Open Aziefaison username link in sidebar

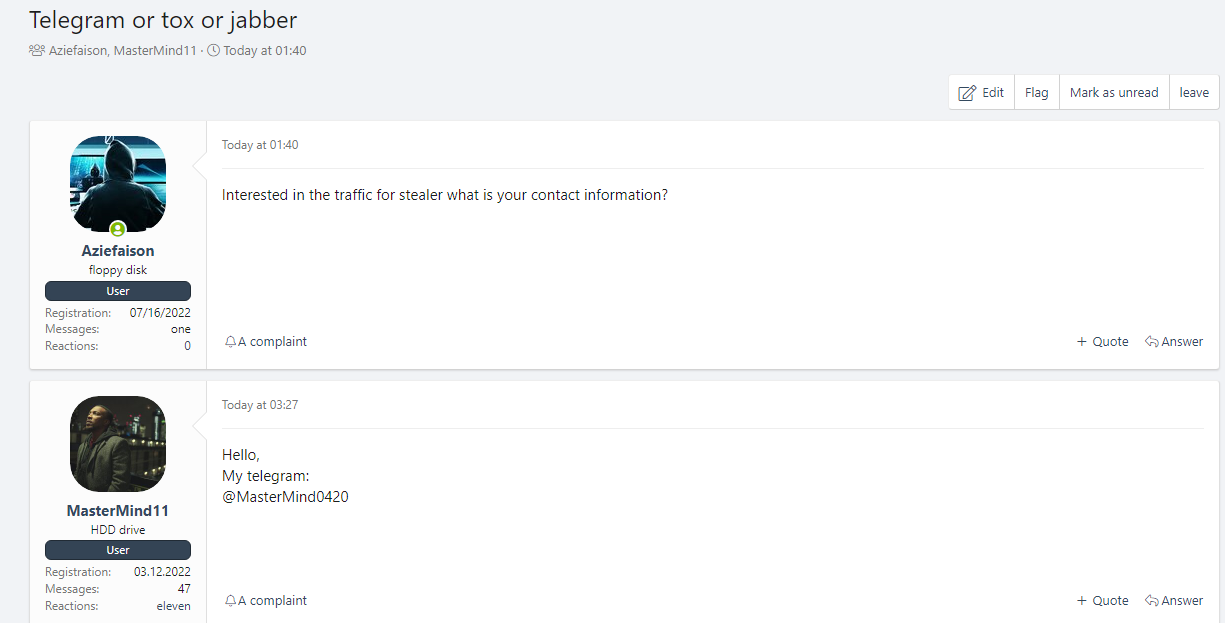point(118,251)
